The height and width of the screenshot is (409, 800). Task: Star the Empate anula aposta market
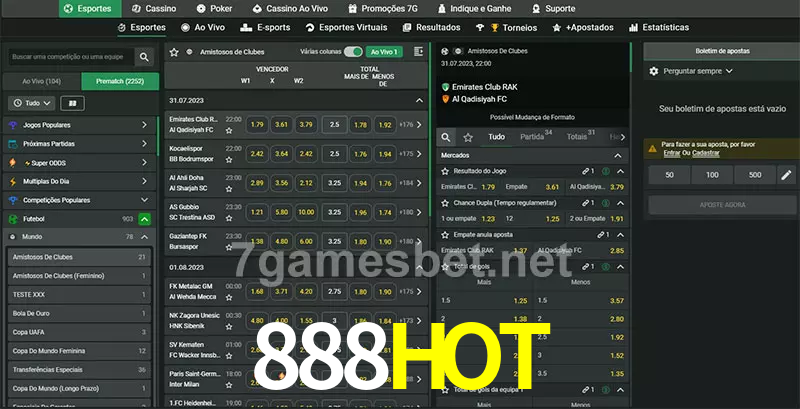[445, 235]
